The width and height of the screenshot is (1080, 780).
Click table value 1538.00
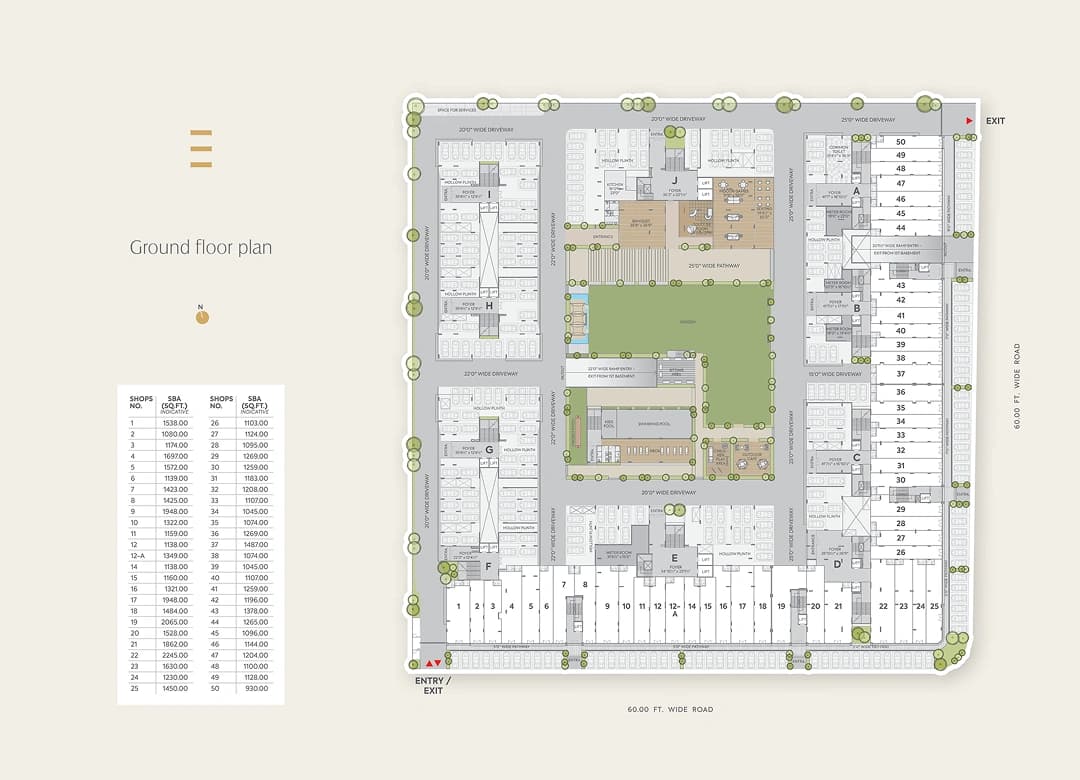pos(175,423)
